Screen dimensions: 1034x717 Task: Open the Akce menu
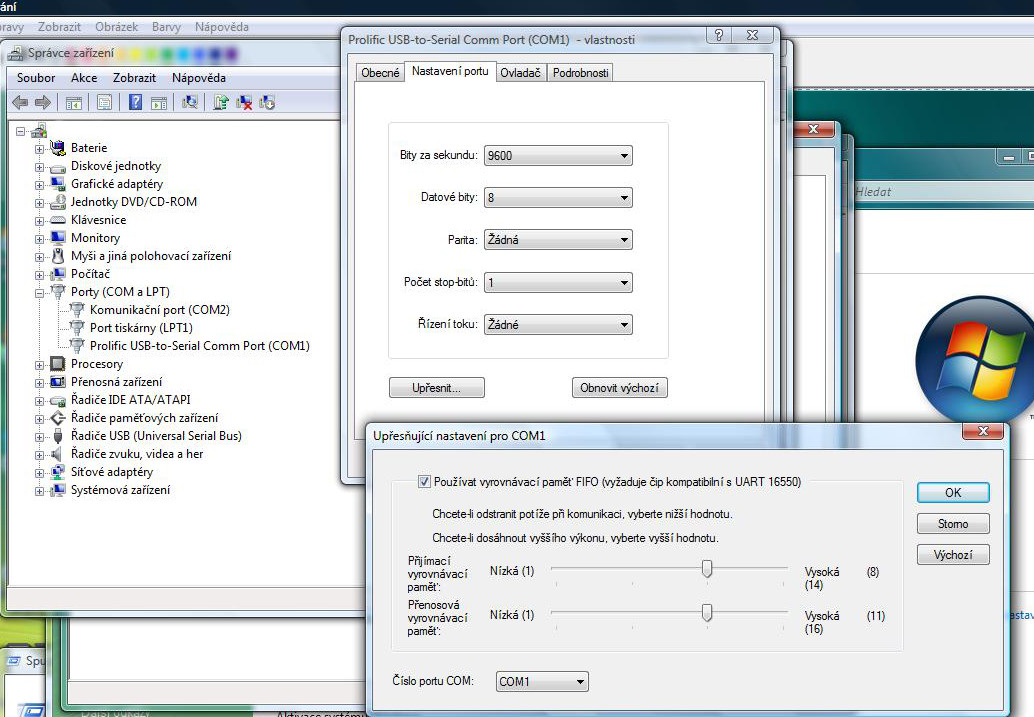pos(84,78)
